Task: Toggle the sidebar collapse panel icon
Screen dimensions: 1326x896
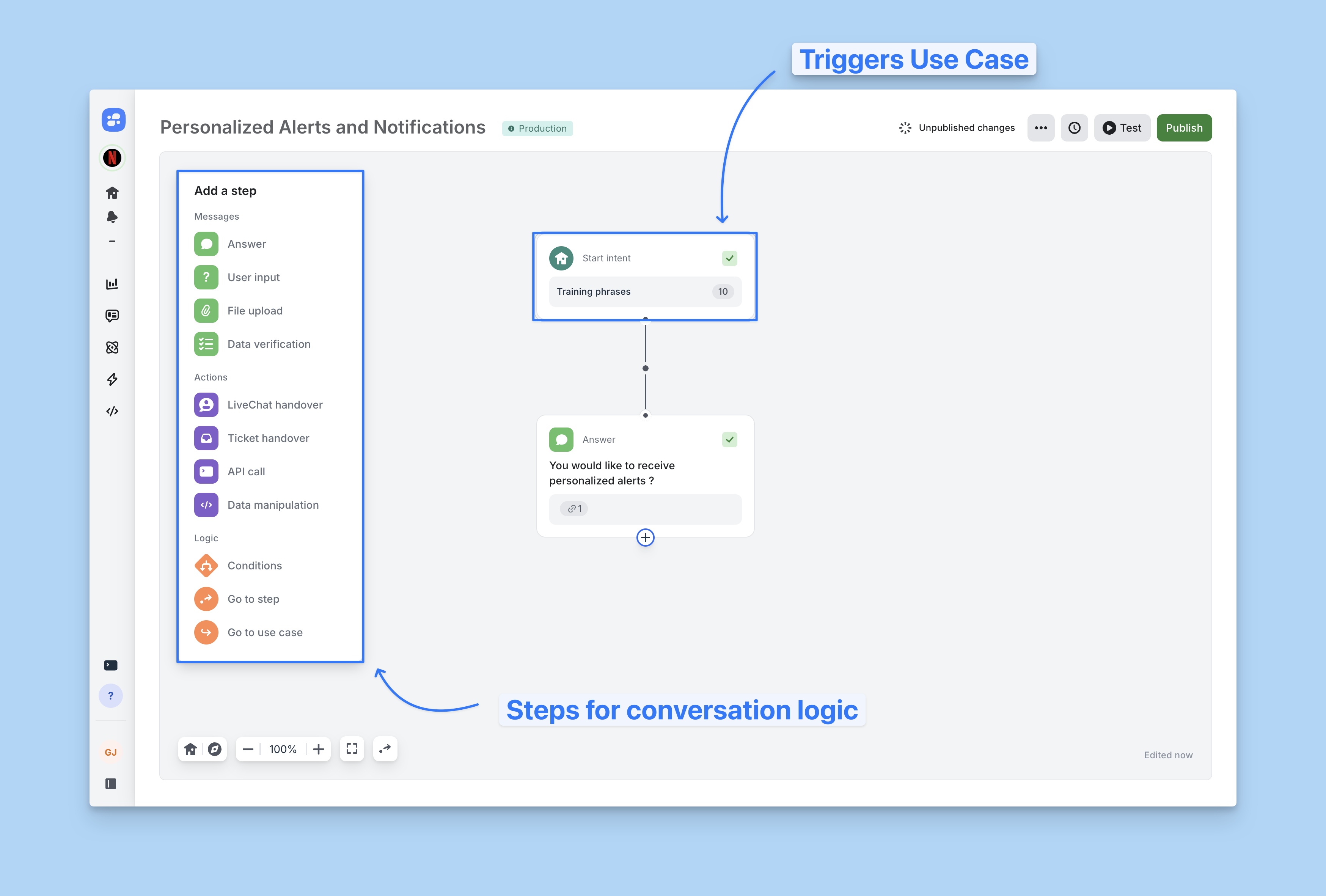Action: (111, 784)
